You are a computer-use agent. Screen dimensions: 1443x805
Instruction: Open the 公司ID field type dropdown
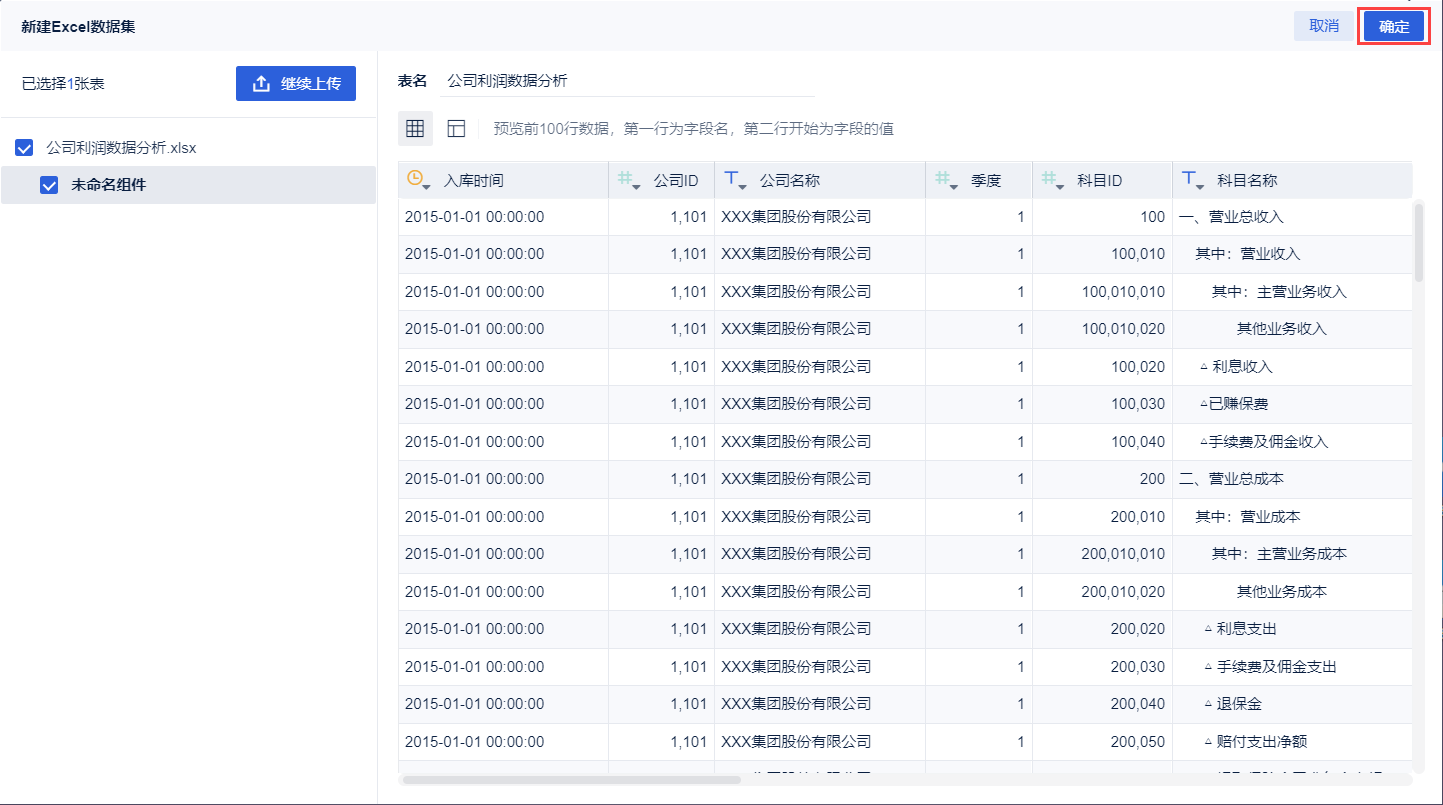tap(629, 180)
